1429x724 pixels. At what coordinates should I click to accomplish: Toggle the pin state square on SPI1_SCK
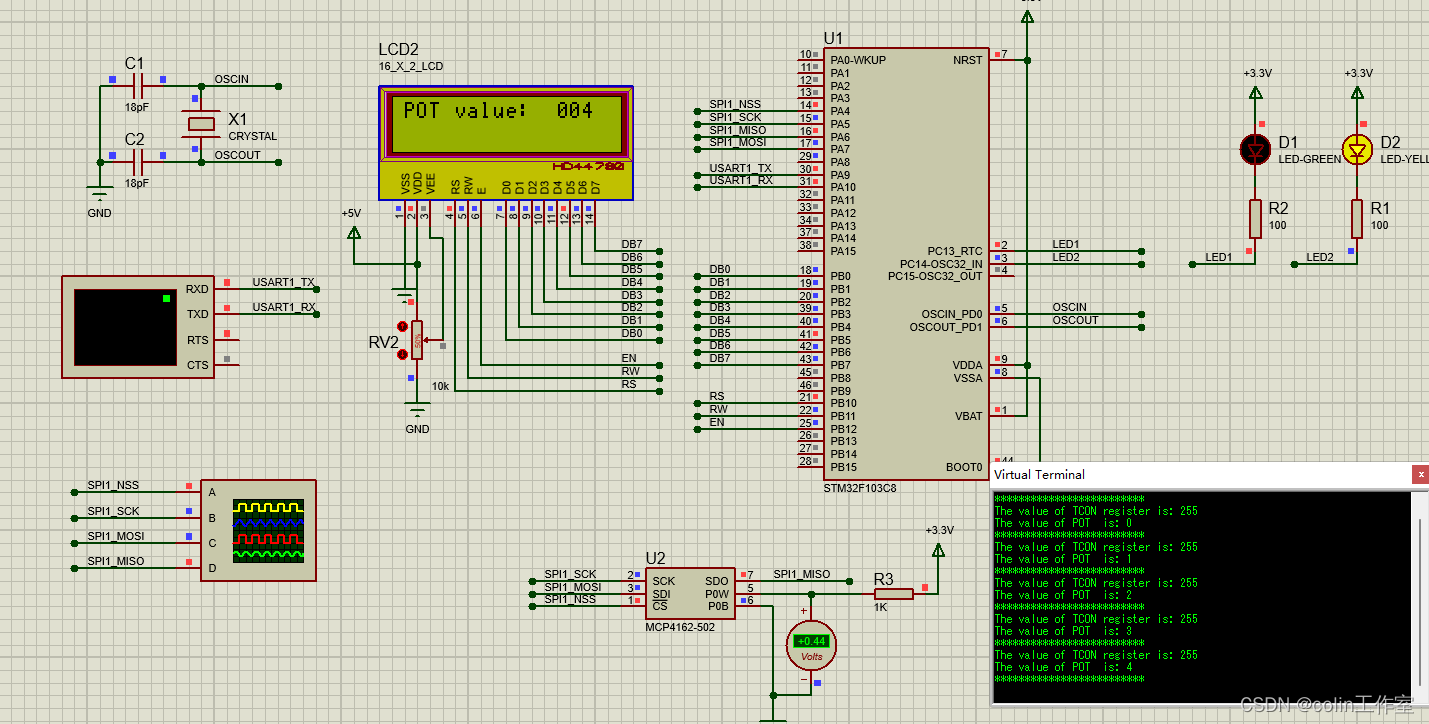[188, 511]
